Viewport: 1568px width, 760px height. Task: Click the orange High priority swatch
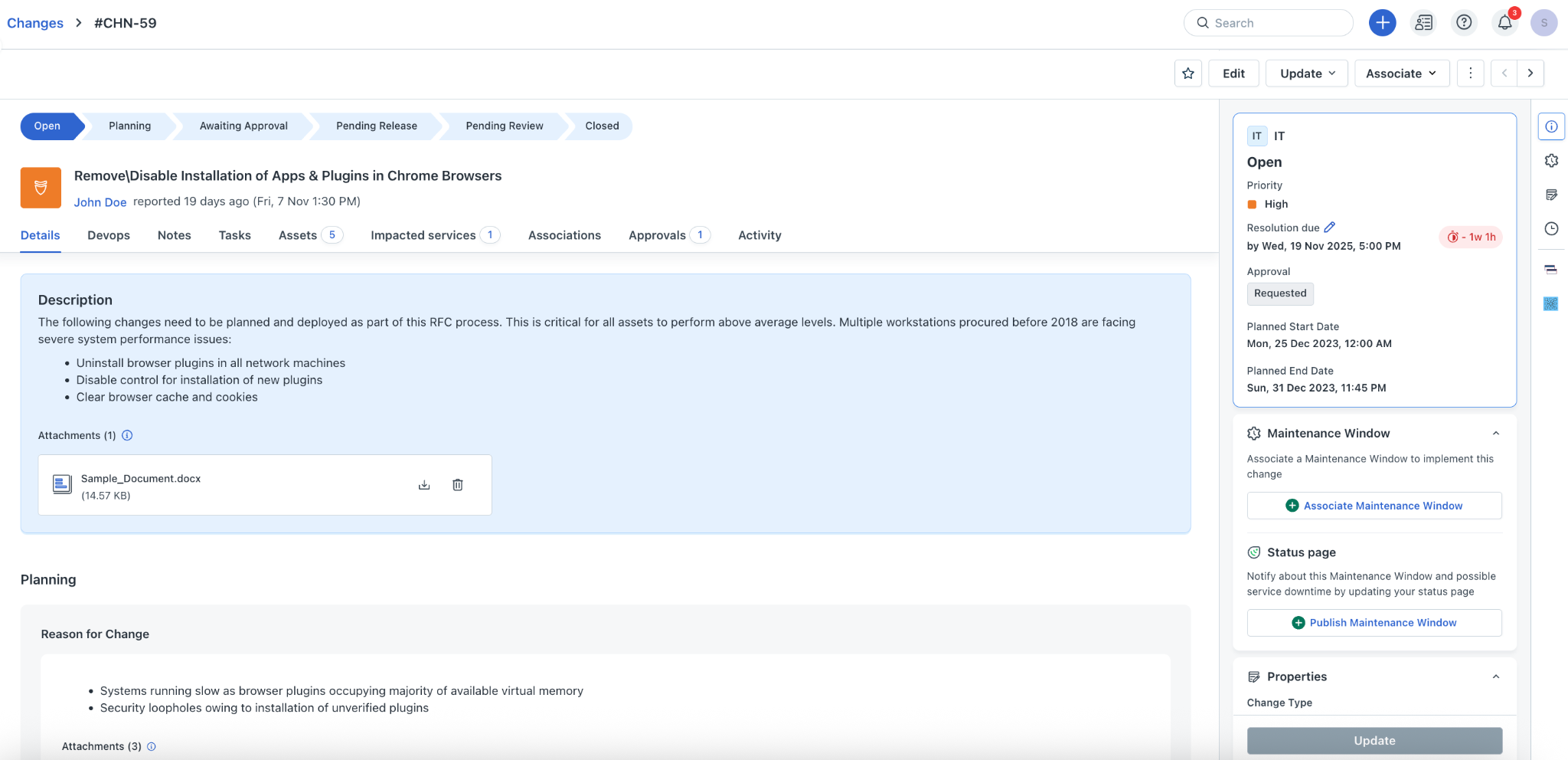pyautogui.click(x=1252, y=205)
